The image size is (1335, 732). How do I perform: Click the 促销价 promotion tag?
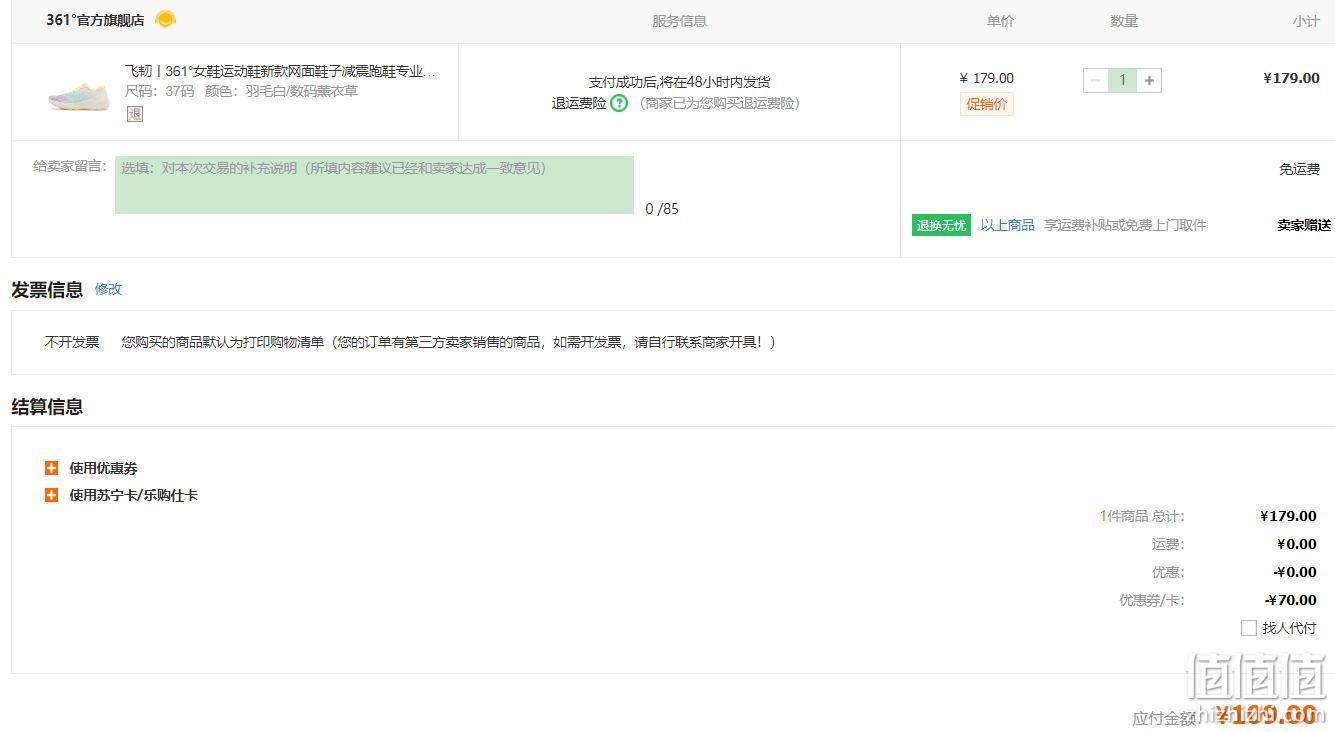(987, 104)
